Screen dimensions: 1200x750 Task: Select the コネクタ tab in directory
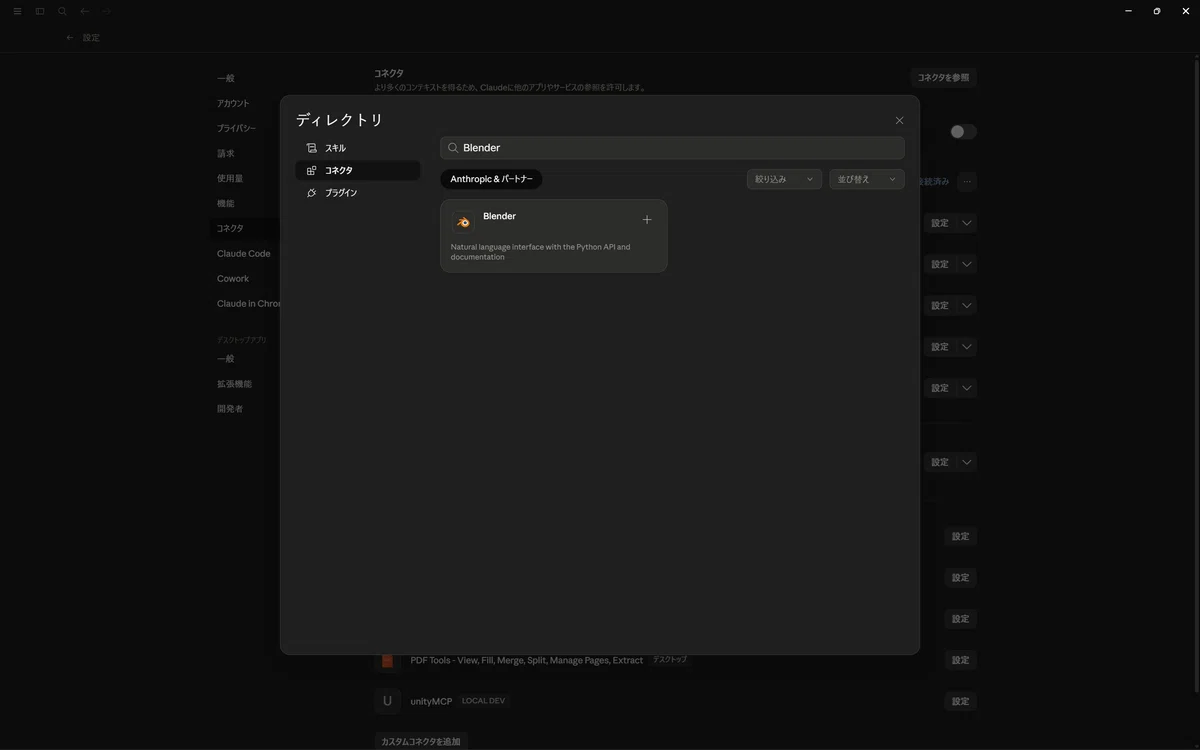(x=358, y=170)
